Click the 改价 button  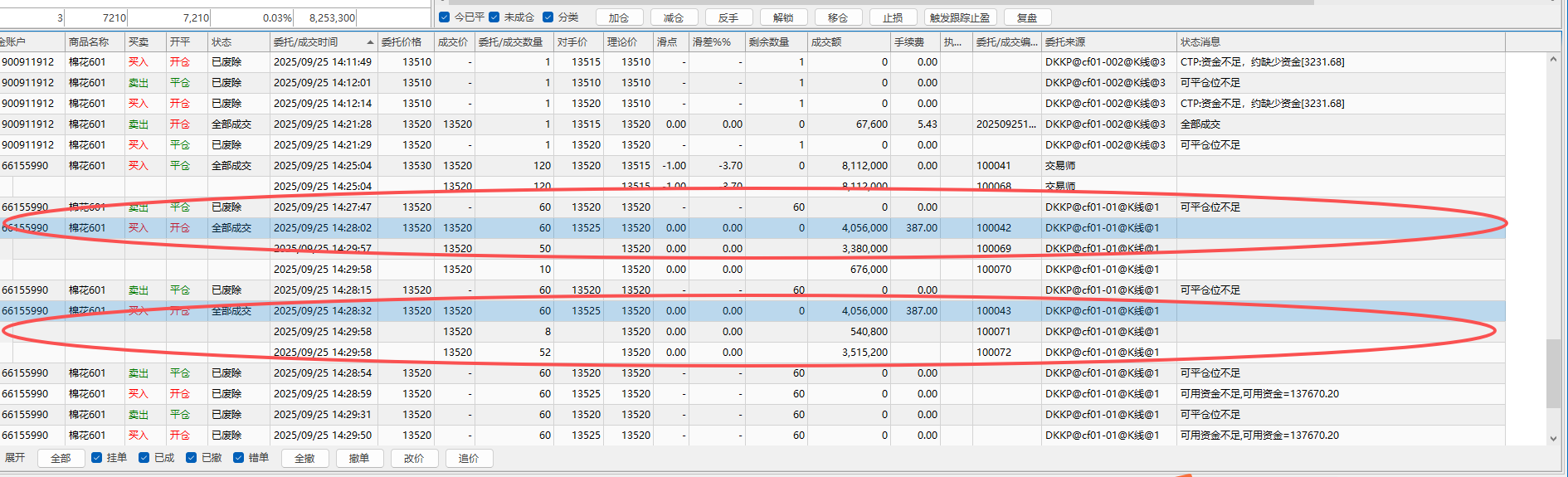pyautogui.click(x=414, y=458)
